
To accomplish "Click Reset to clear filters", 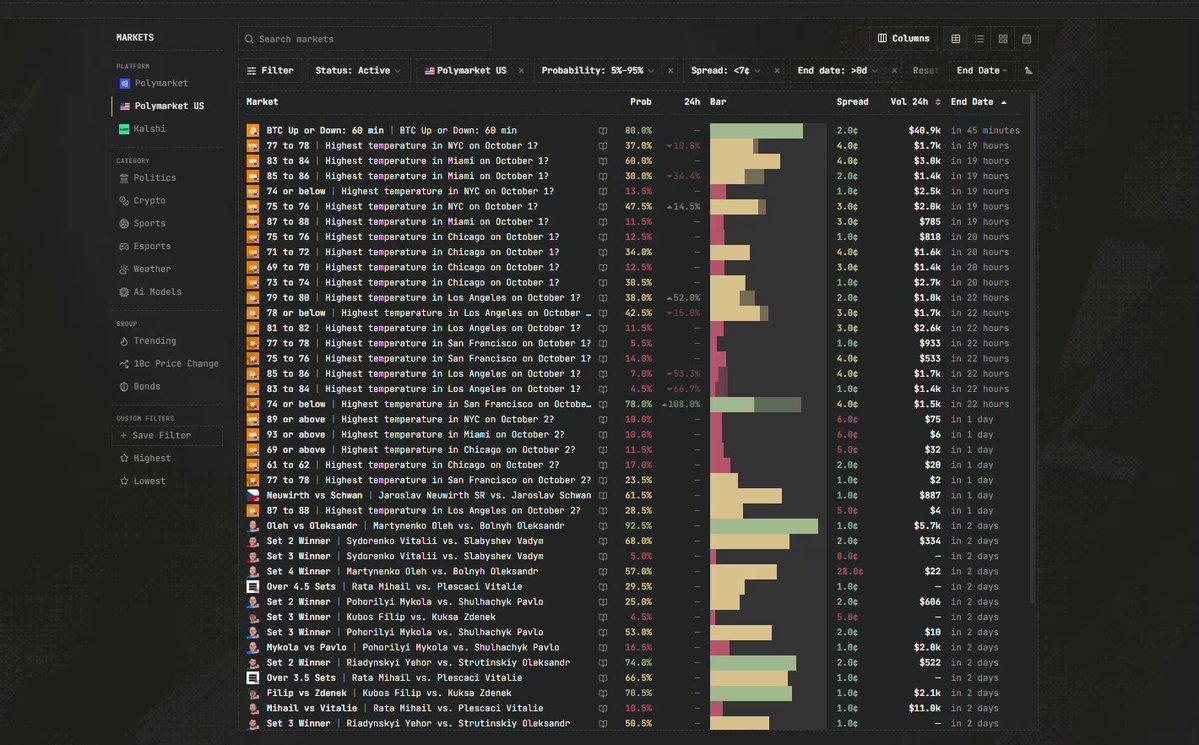I will (925, 70).
